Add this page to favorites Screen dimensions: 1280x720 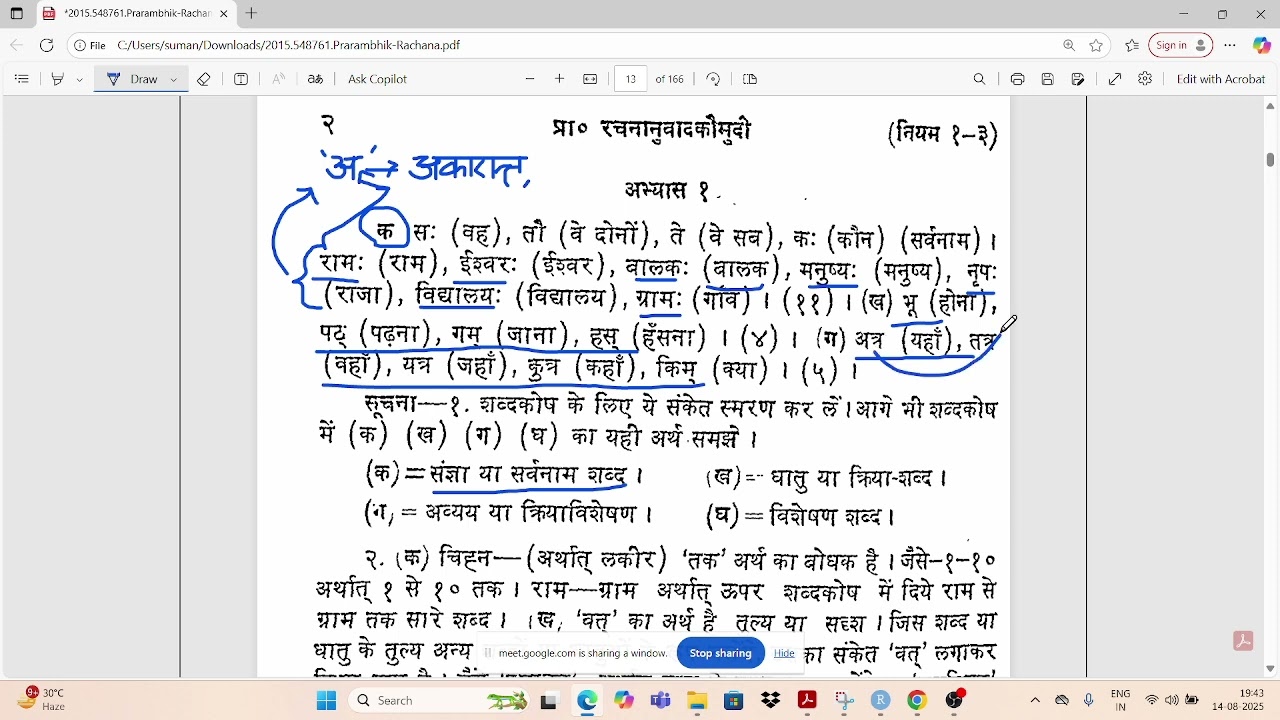(x=1096, y=45)
